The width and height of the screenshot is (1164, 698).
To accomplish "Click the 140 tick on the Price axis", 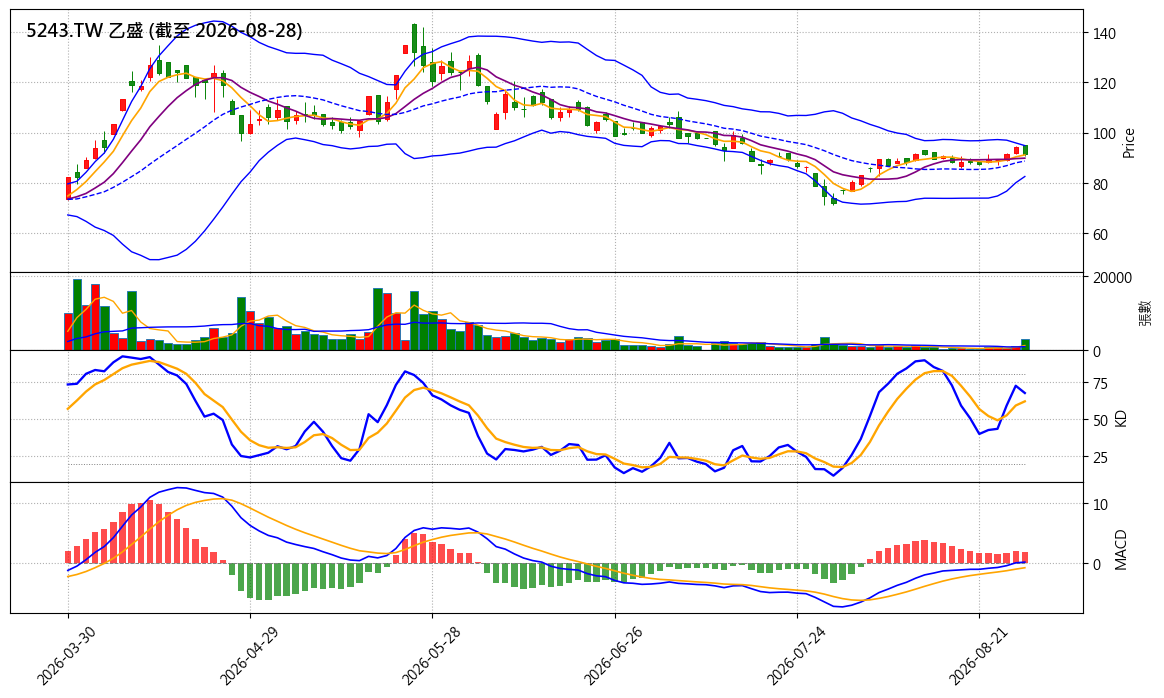I will click(x=1104, y=33).
